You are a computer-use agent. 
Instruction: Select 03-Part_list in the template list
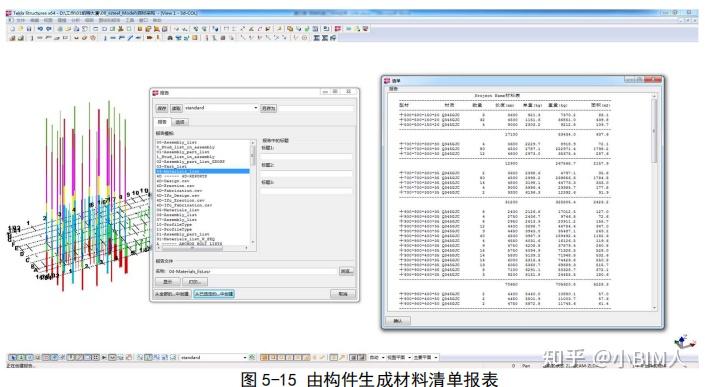(x=171, y=166)
